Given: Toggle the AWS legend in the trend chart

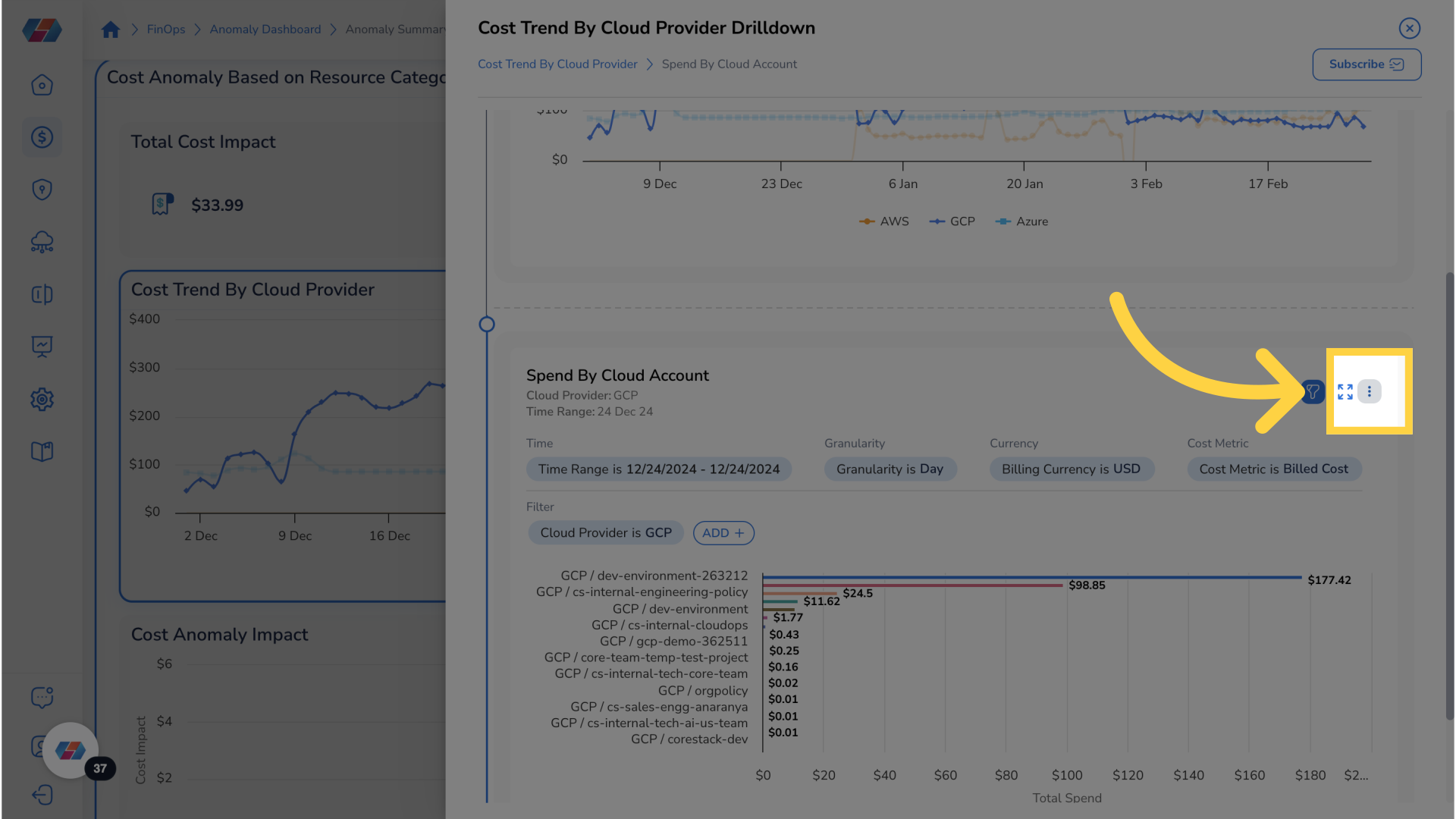Looking at the screenshot, I should click(x=884, y=221).
